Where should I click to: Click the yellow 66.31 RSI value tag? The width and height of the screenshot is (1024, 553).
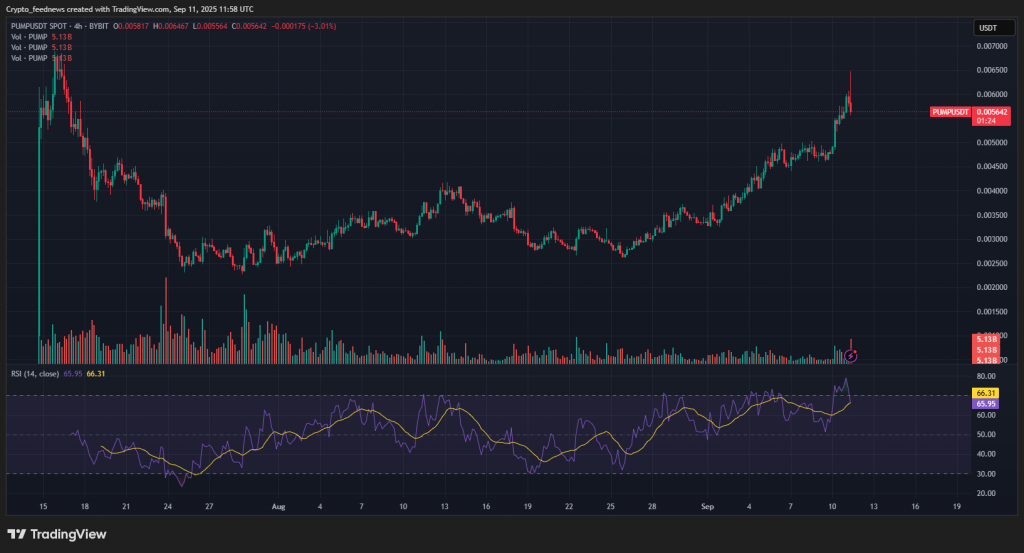click(x=985, y=394)
